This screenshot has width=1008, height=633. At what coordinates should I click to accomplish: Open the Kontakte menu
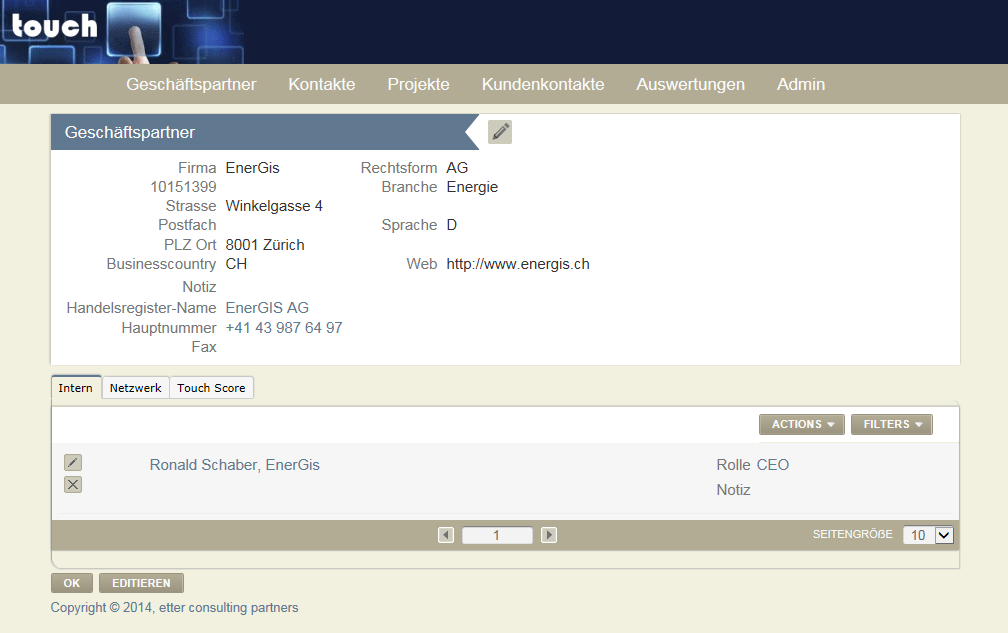point(321,84)
